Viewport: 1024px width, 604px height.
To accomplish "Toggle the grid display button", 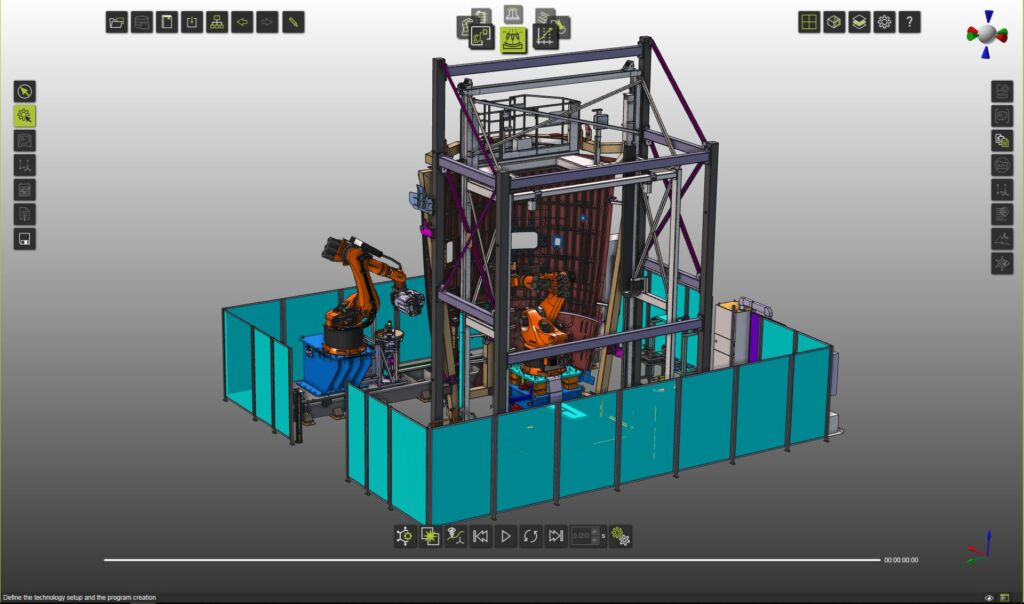I will tap(810, 22).
